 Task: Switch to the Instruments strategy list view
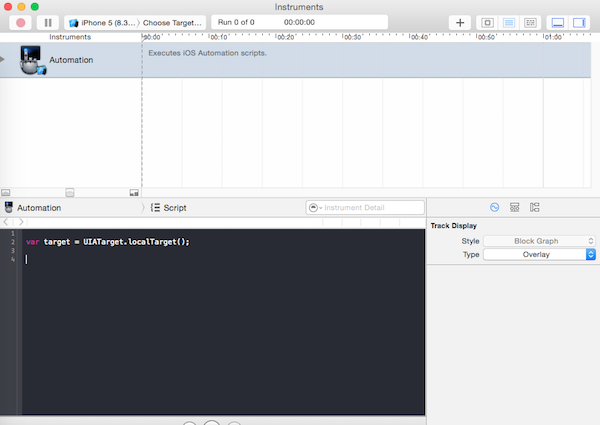[509, 23]
